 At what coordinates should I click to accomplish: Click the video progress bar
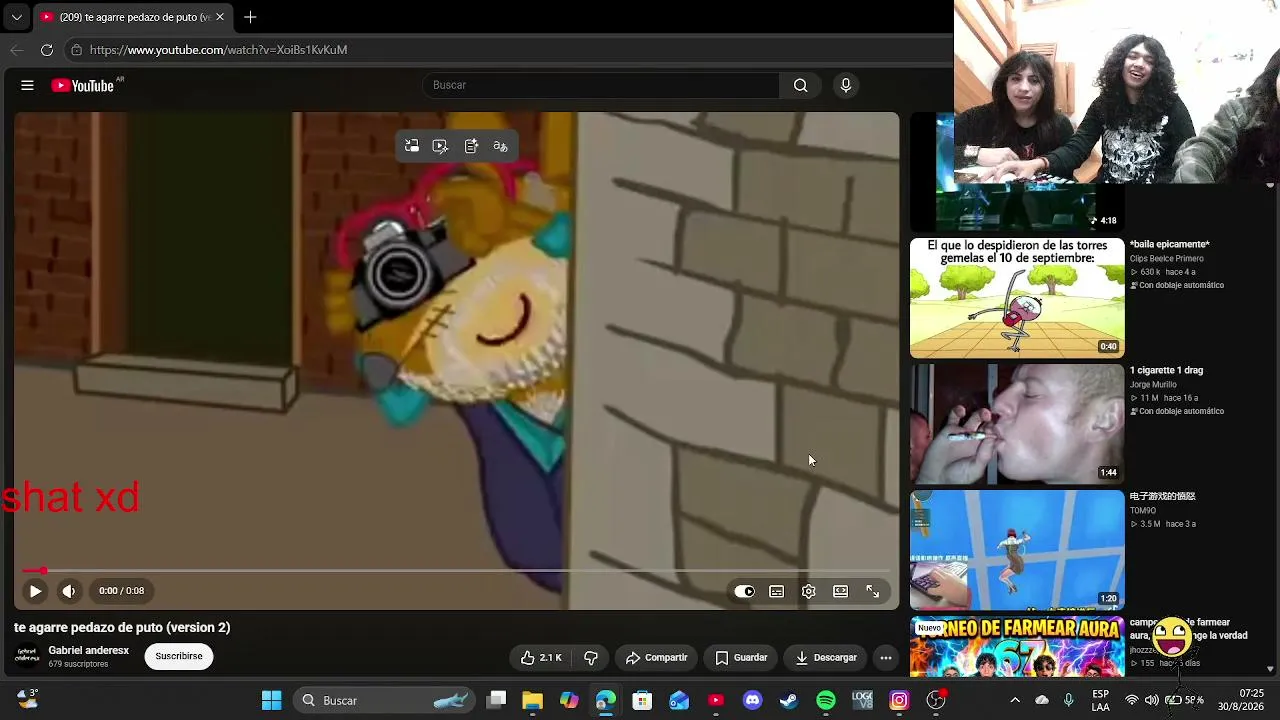tap(456, 571)
